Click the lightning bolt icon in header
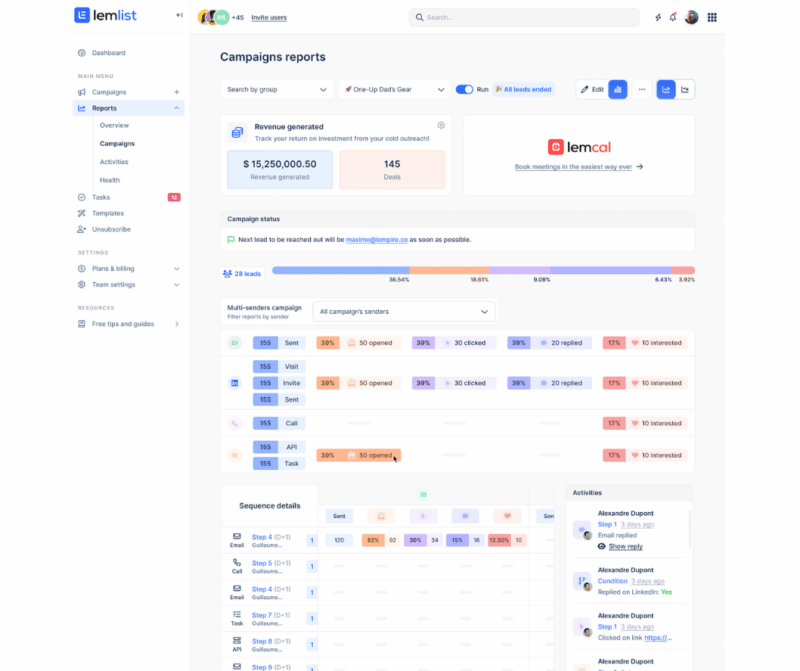Viewport: 800px width, 671px height. click(x=657, y=17)
